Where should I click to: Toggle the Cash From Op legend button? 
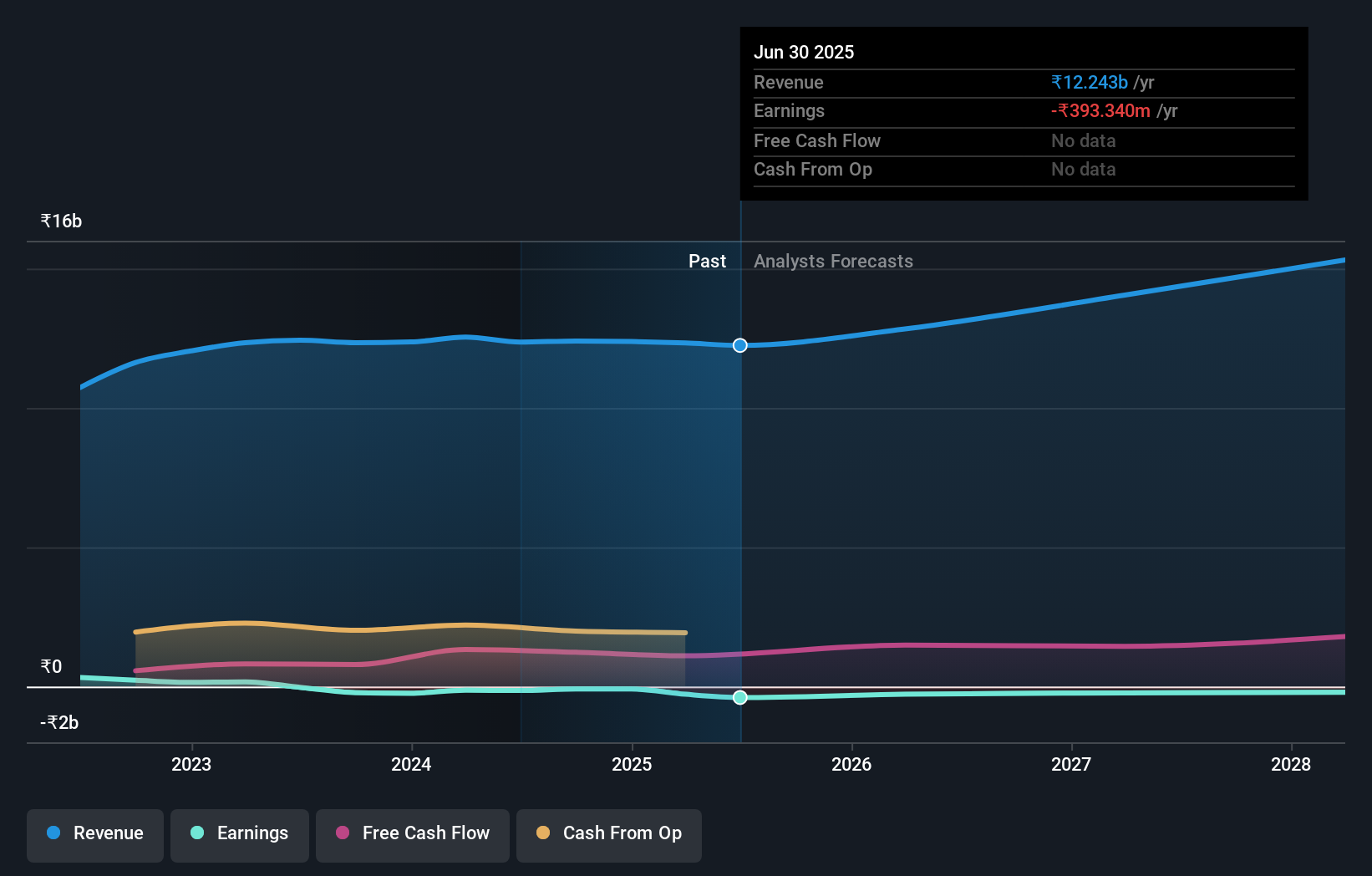click(x=609, y=835)
